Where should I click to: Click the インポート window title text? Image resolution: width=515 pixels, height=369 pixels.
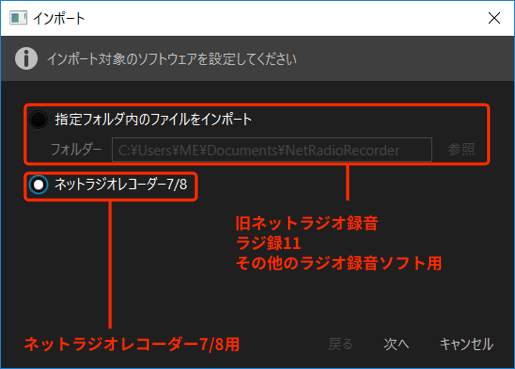(x=59, y=18)
